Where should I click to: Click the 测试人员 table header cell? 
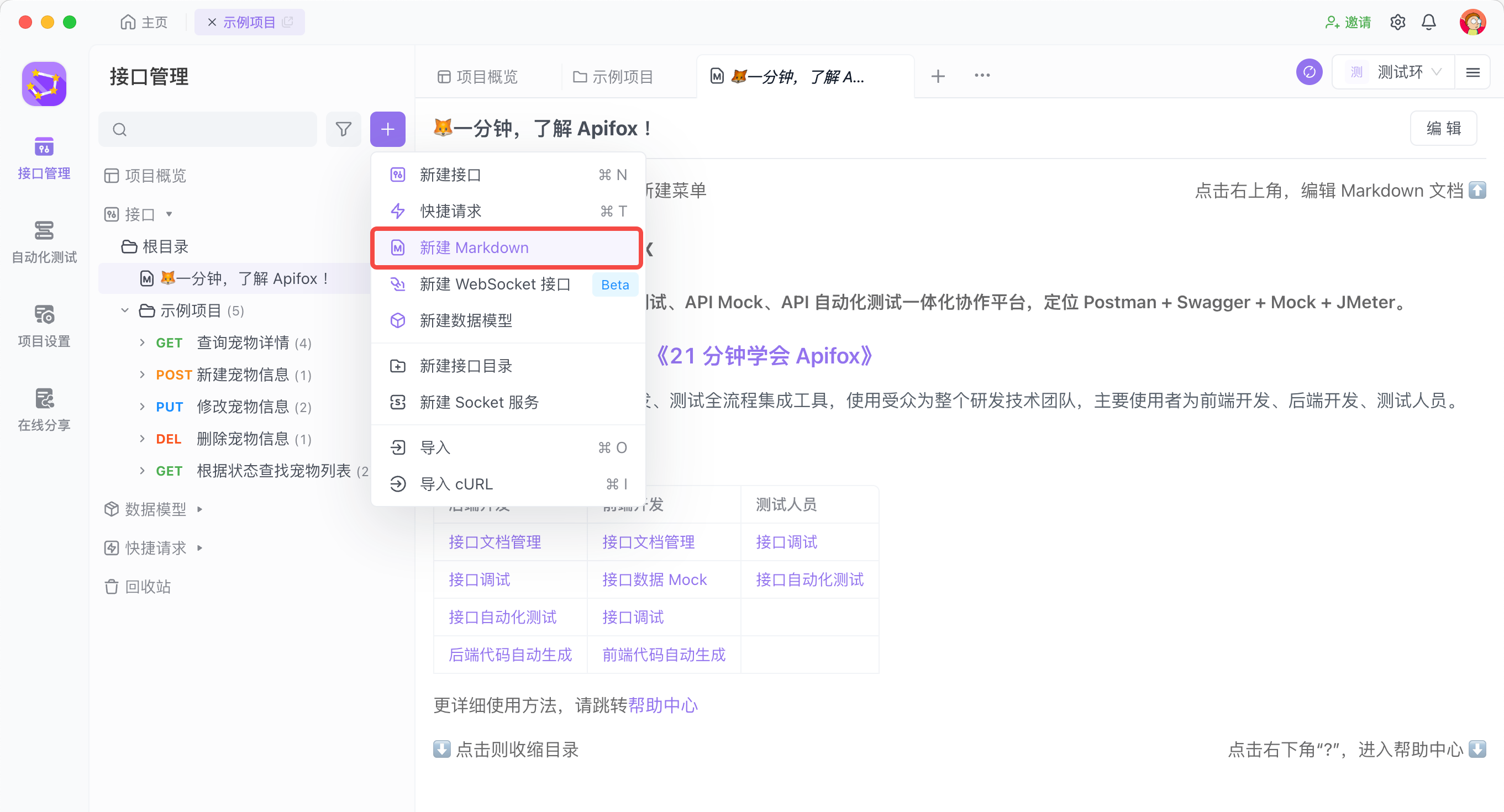click(809, 504)
